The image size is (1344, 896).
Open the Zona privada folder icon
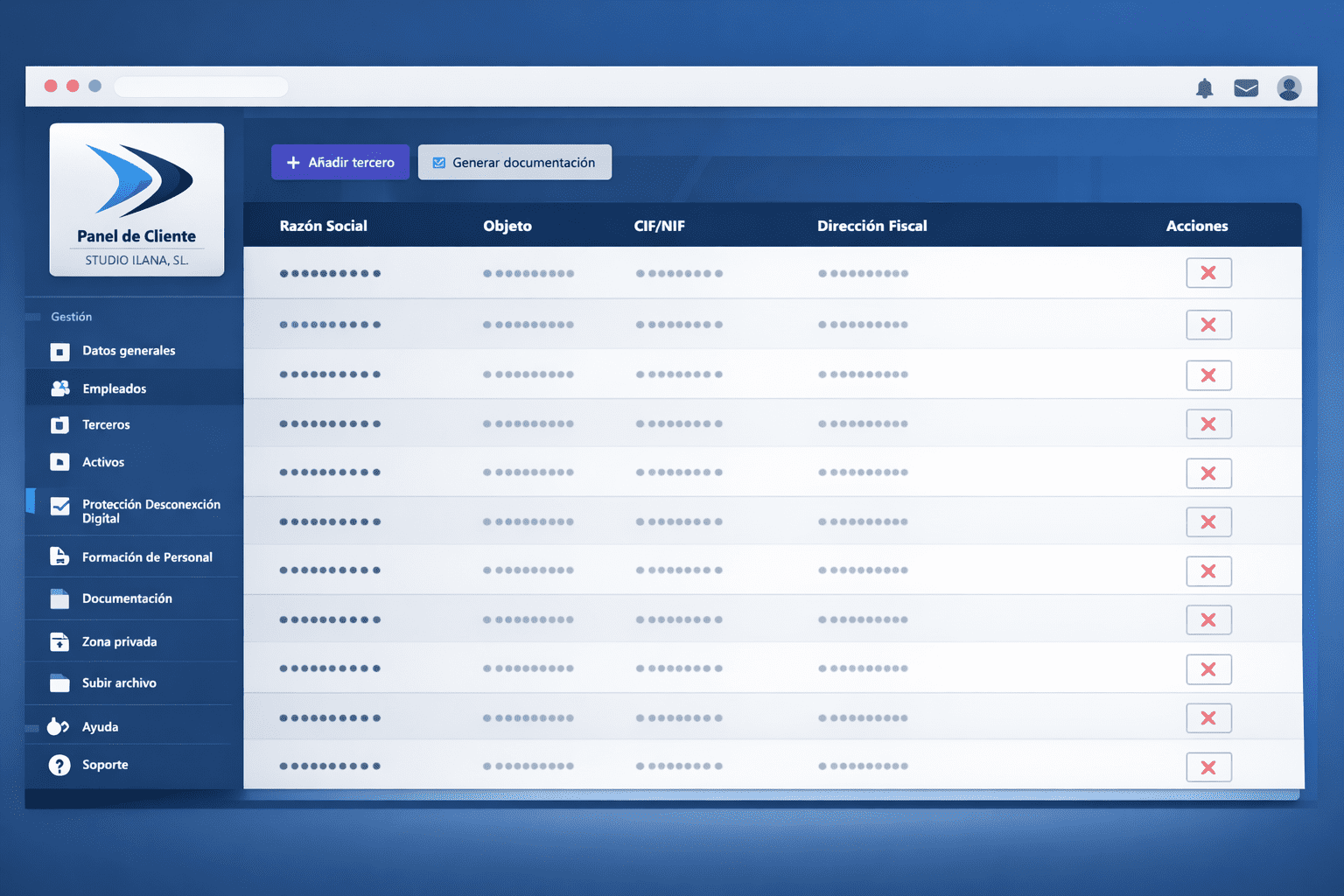tap(59, 641)
